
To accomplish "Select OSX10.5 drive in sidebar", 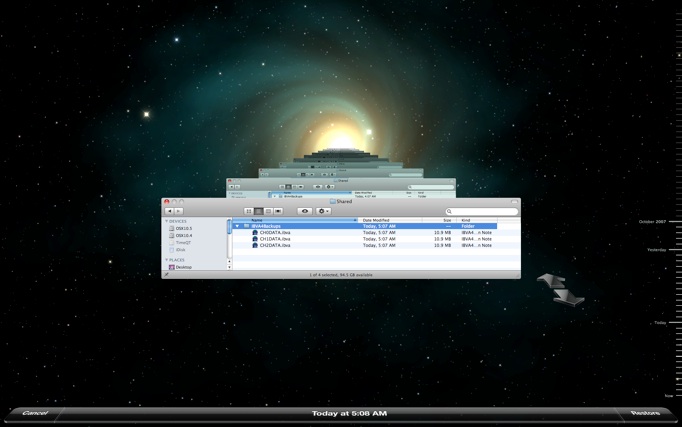I will click(181, 228).
